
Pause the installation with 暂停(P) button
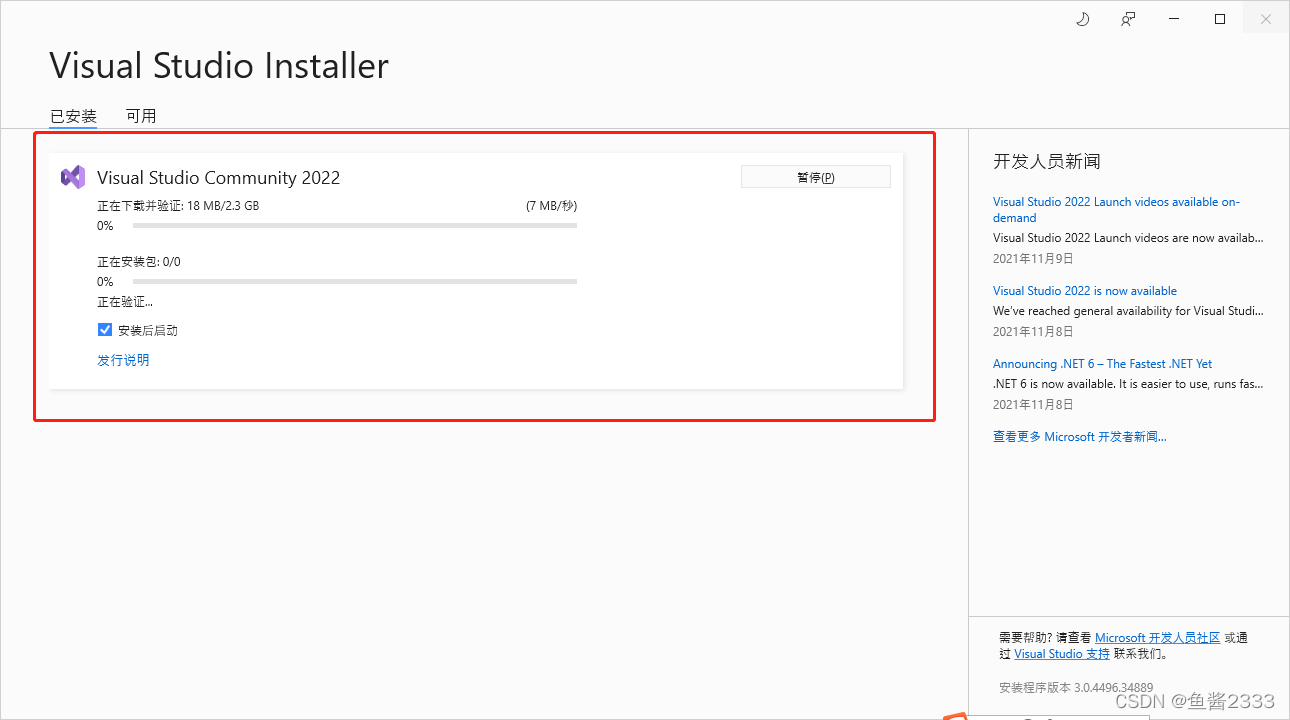coord(815,177)
